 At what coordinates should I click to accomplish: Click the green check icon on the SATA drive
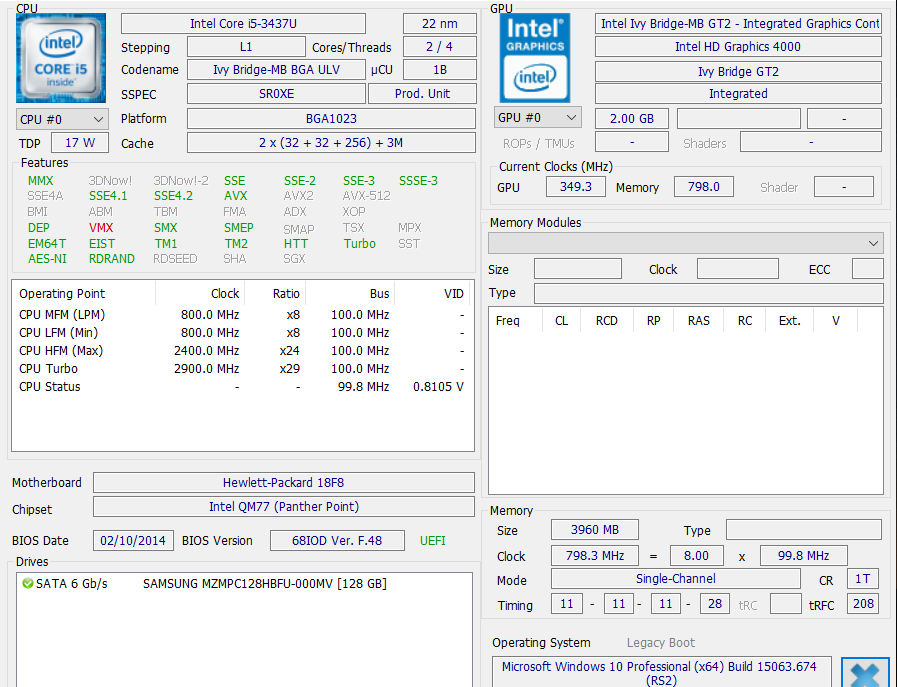coord(27,583)
